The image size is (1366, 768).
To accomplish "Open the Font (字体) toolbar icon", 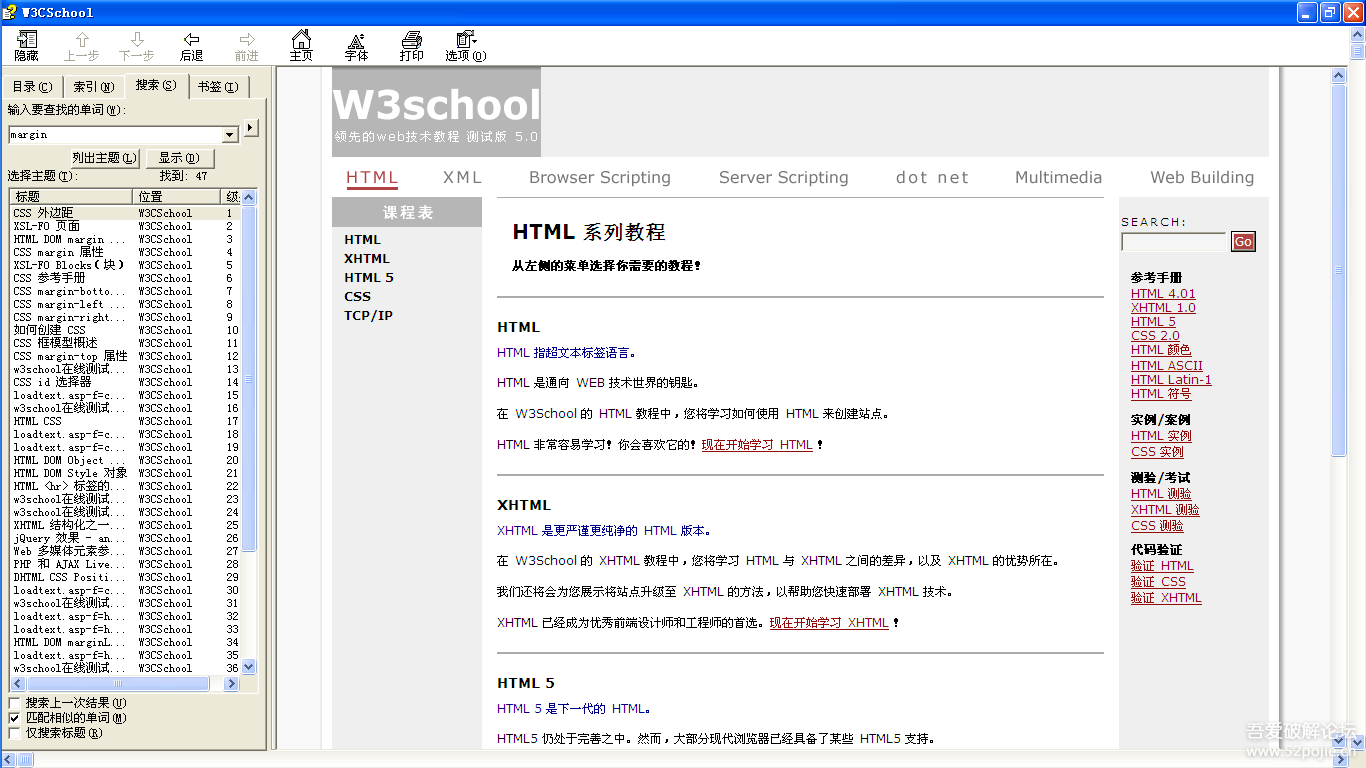I will [x=356, y=46].
